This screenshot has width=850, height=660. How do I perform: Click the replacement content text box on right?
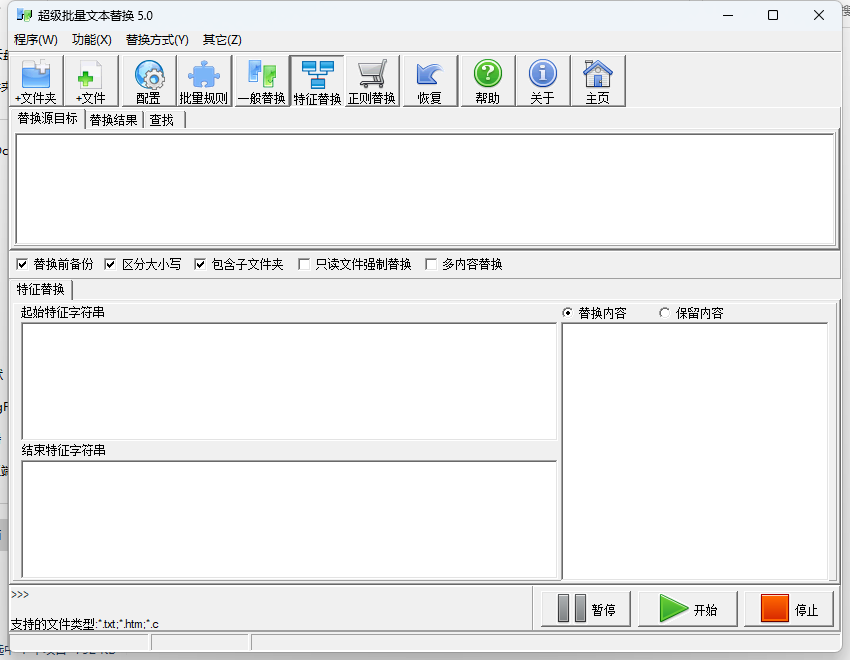tap(695, 451)
